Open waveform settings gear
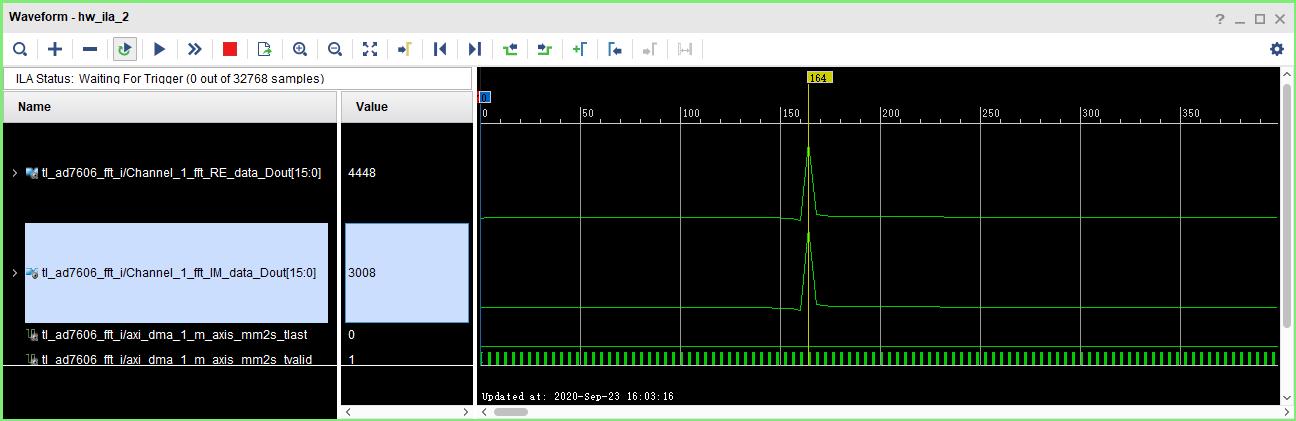1296x421 pixels. (x=1276, y=49)
